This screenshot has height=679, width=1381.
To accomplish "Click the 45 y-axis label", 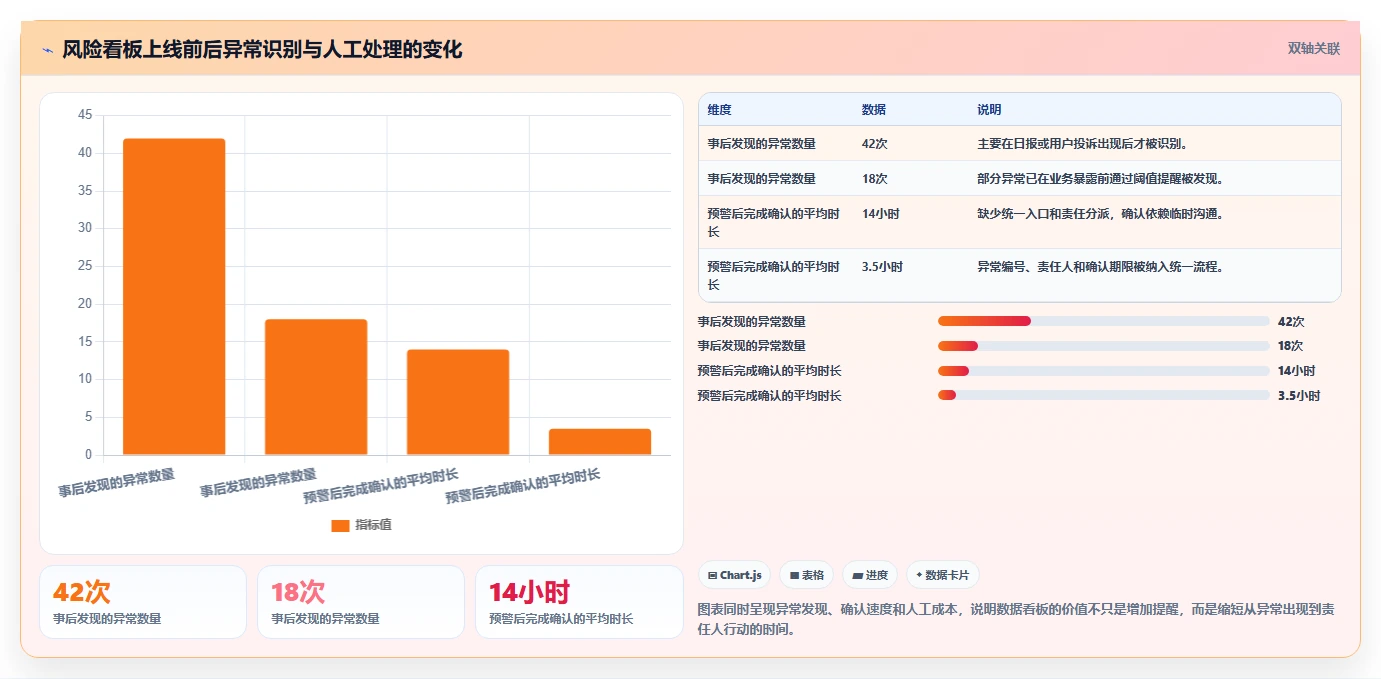I will click(x=84, y=116).
